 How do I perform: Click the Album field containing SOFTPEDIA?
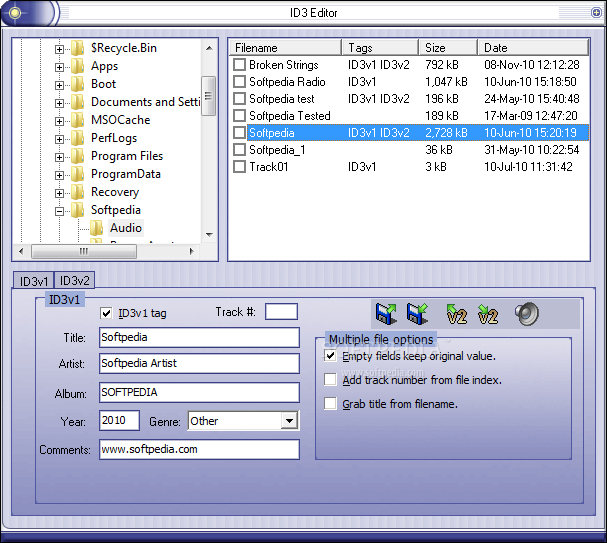point(199,392)
